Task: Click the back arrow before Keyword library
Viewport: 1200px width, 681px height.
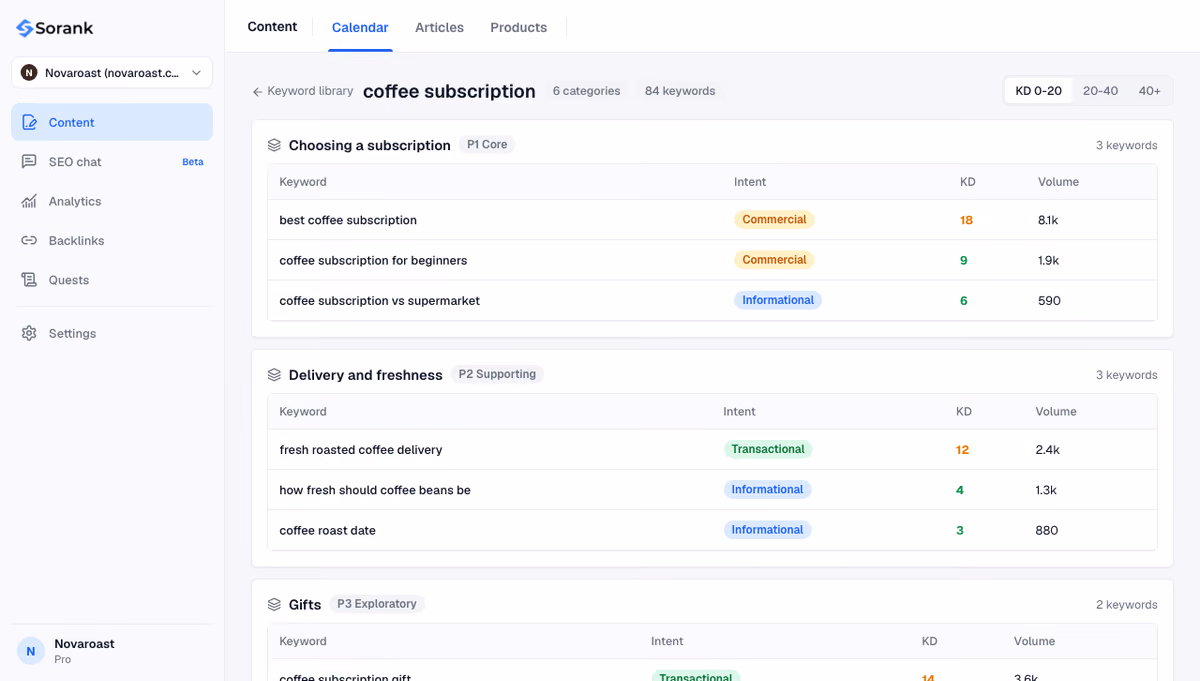Action: click(257, 91)
